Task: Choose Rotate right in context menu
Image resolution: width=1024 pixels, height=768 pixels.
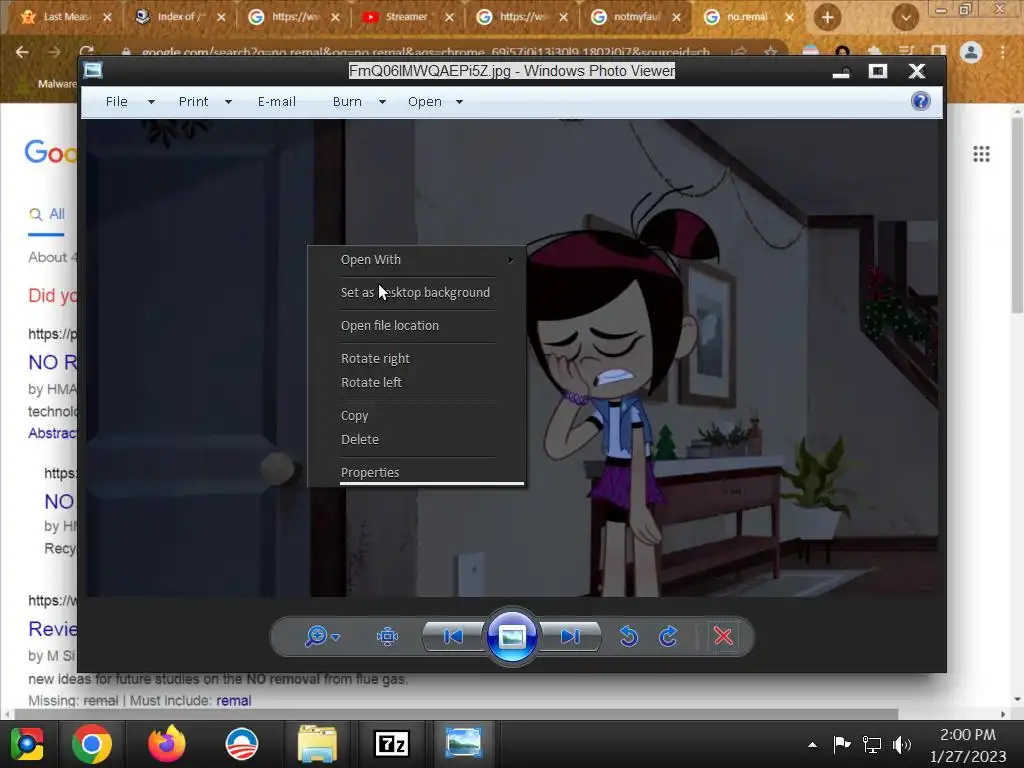Action: click(417, 359)
